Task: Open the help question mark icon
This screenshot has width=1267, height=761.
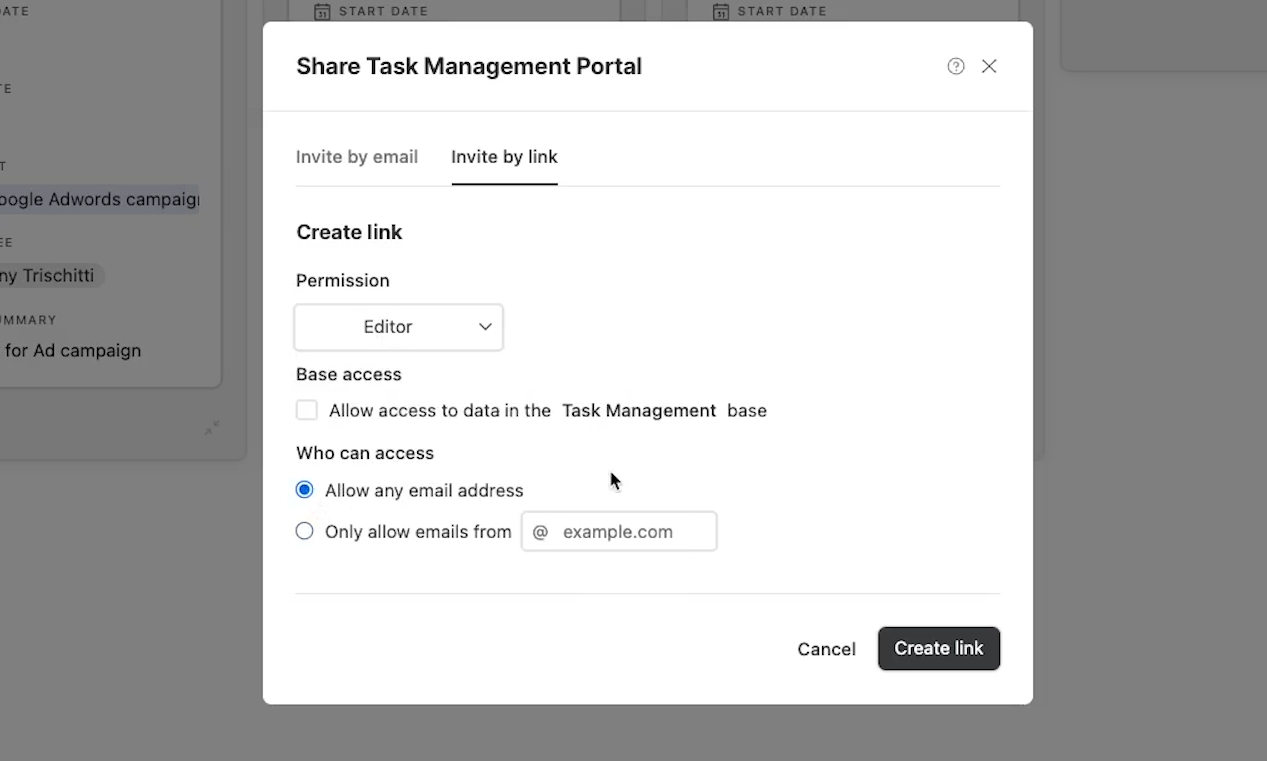Action: click(x=956, y=66)
